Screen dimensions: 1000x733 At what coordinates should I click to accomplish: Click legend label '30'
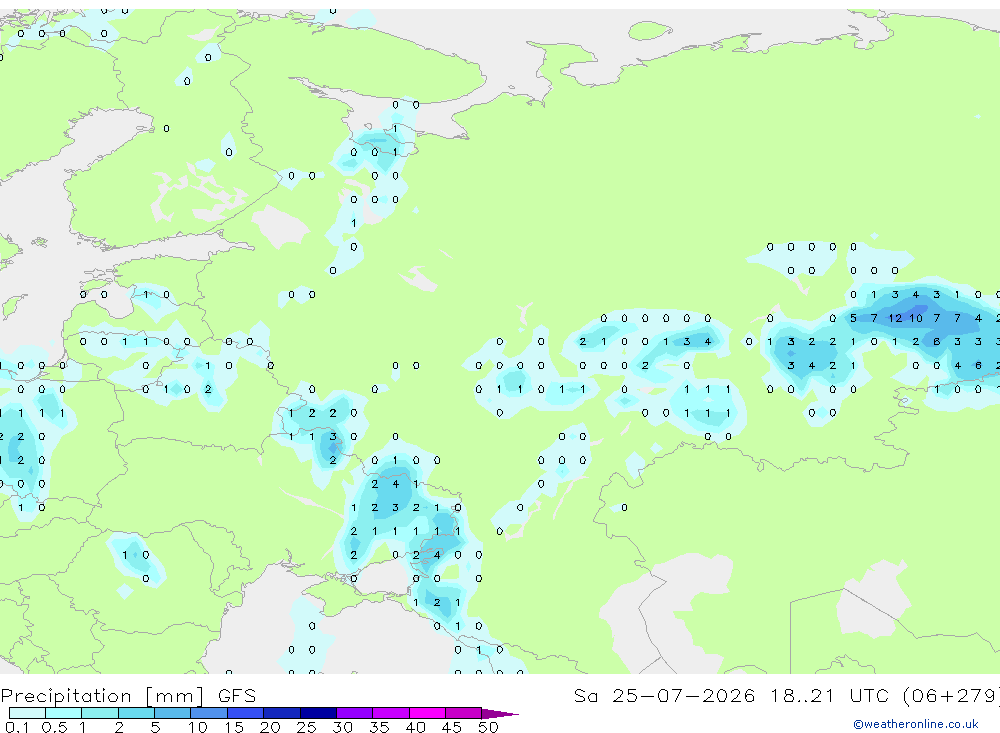[x=342, y=727]
